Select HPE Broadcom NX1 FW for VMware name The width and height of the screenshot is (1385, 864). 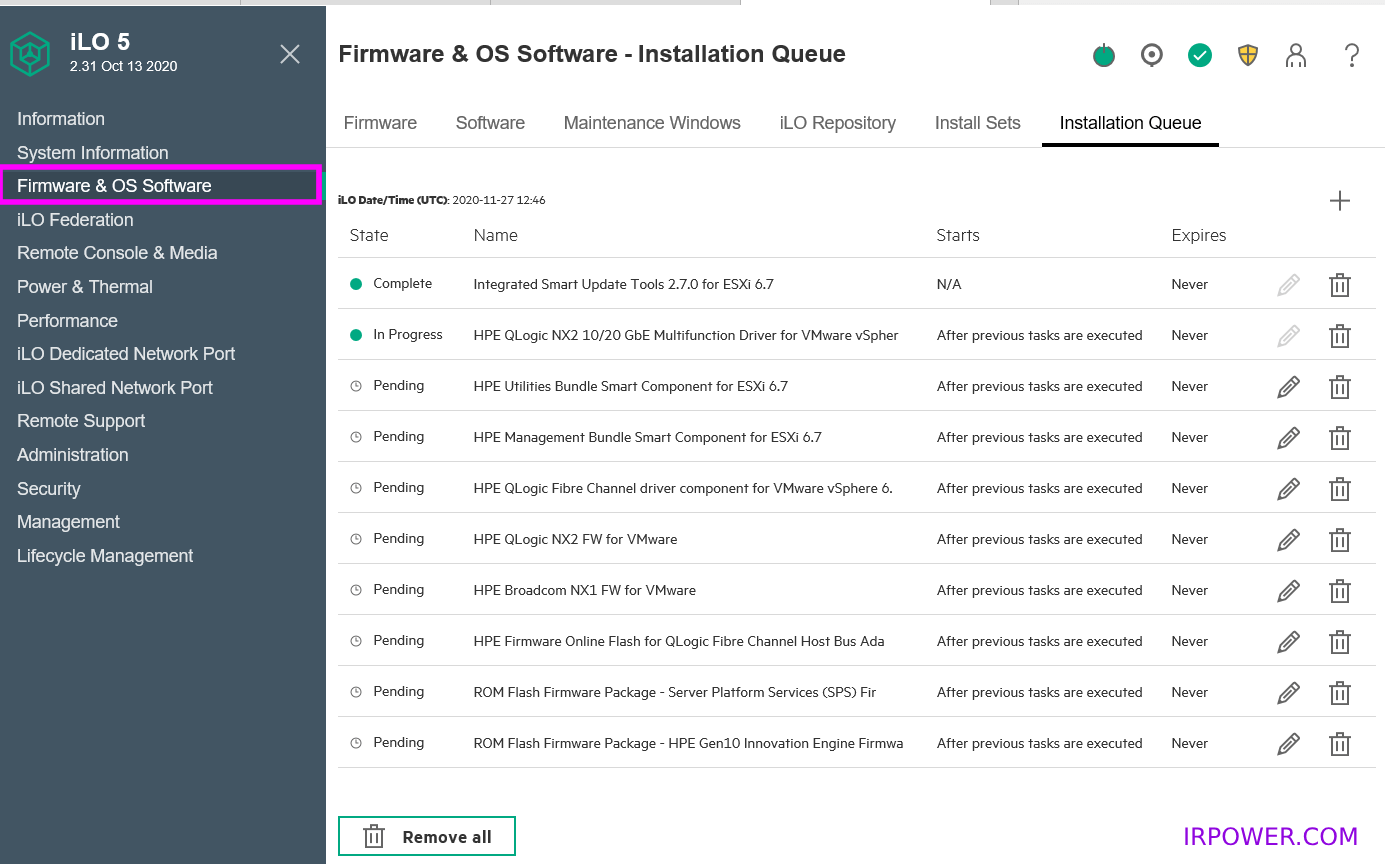pos(585,591)
